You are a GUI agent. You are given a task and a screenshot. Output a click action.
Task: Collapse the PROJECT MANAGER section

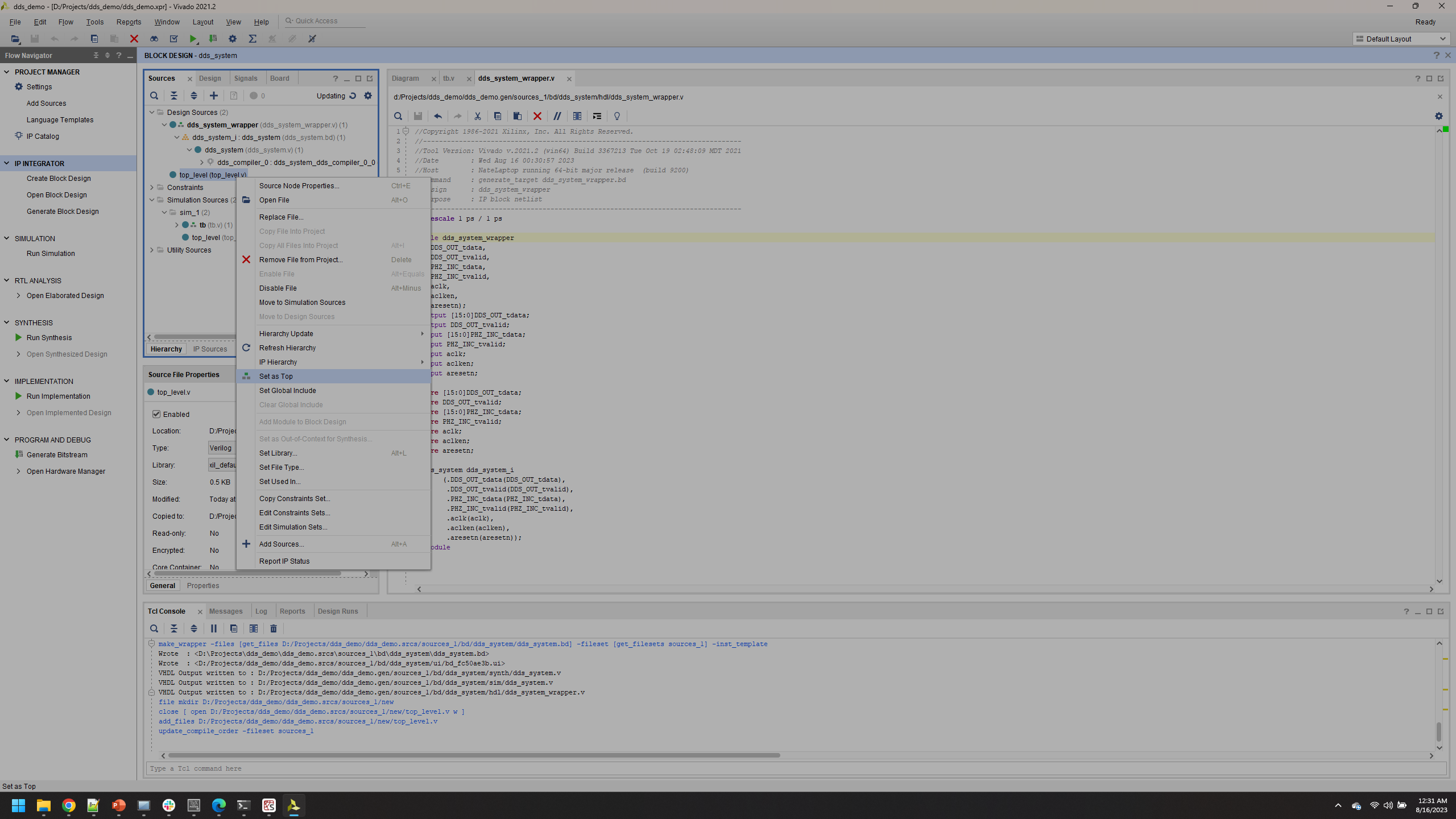(x=7, y=72)
